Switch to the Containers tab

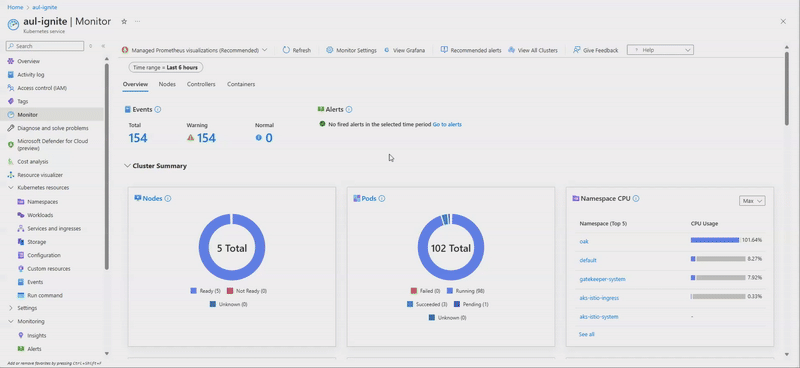(241, 84)
